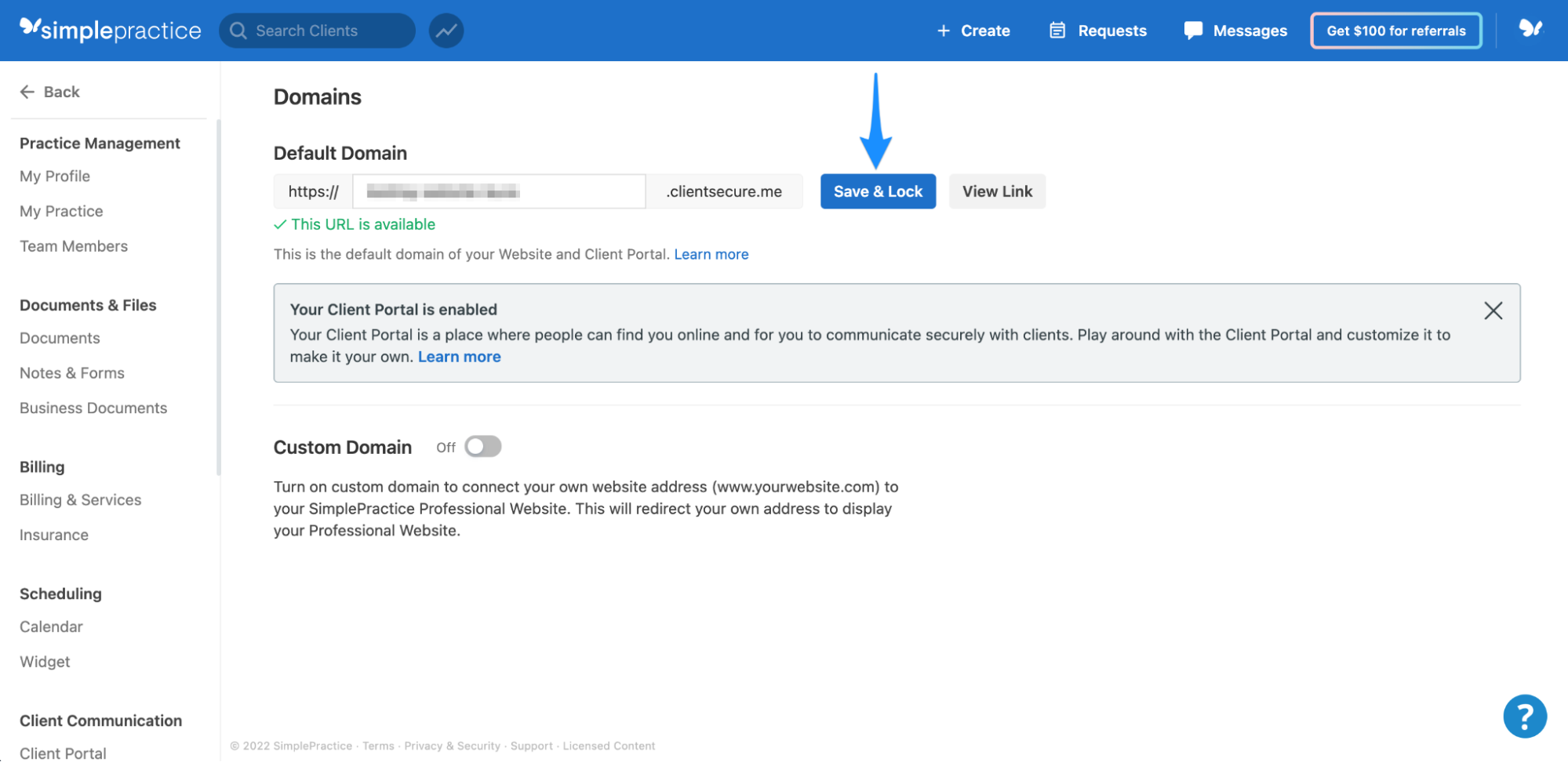
Task: Open the analytics chart icon
Action: pyautogui.click(x=446, y=31)
